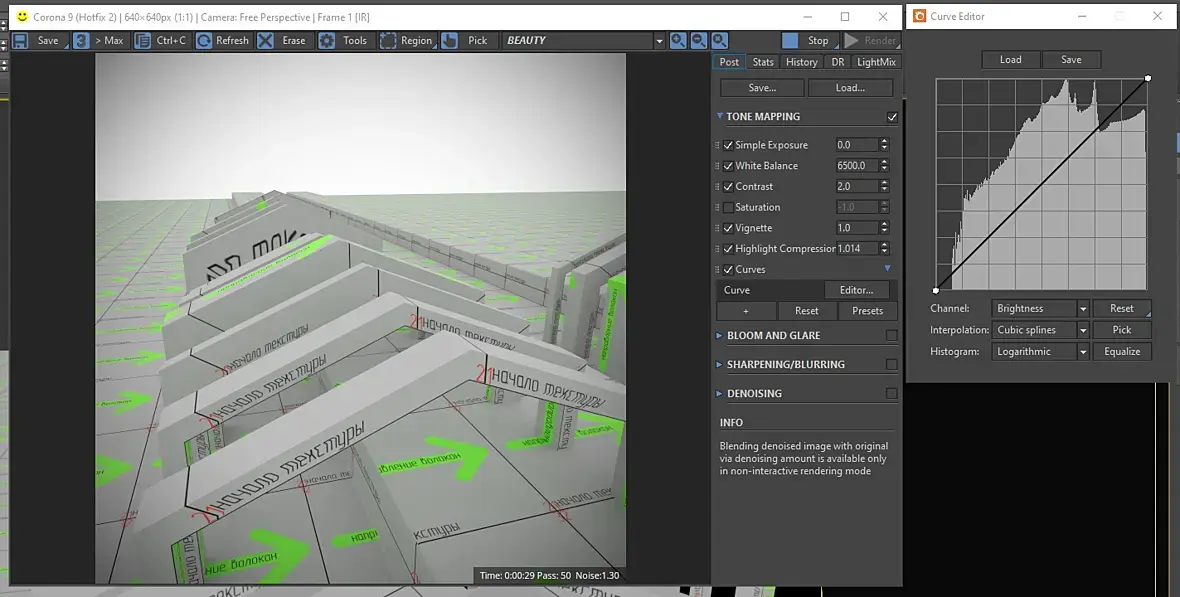Enable the Bloom and Glare checkbox
The image size is (1180, 597).
(892, 336)
